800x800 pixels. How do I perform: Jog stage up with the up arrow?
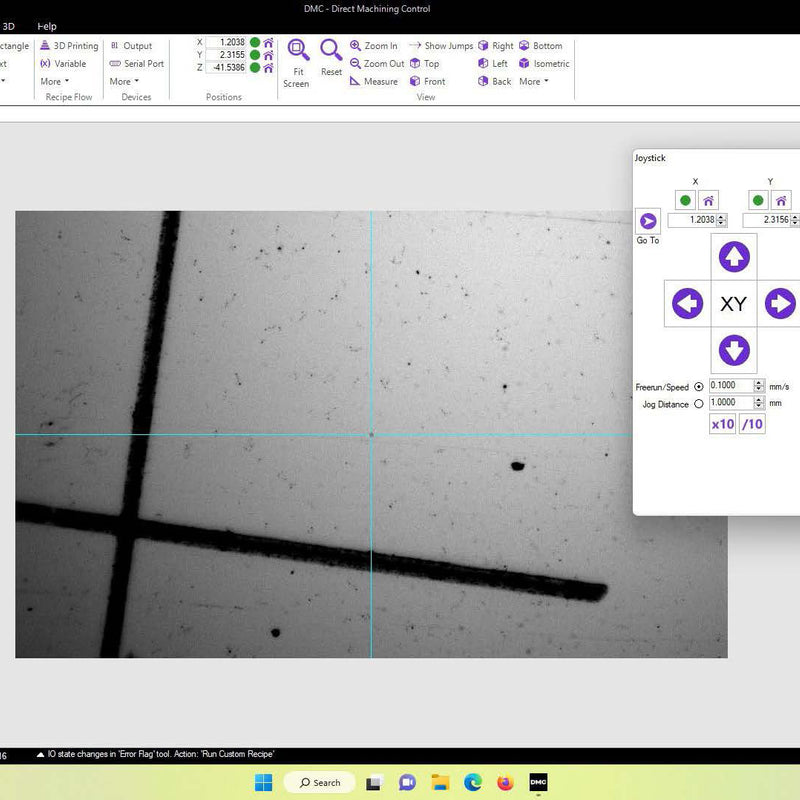(x=734, y=257)
